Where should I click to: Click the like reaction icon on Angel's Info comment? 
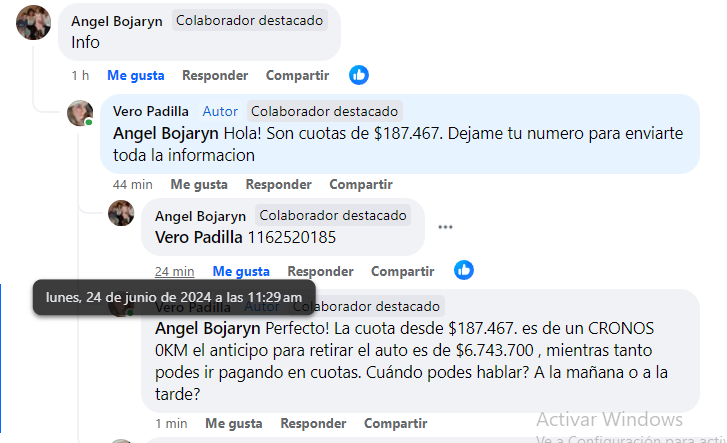[359, 75]
